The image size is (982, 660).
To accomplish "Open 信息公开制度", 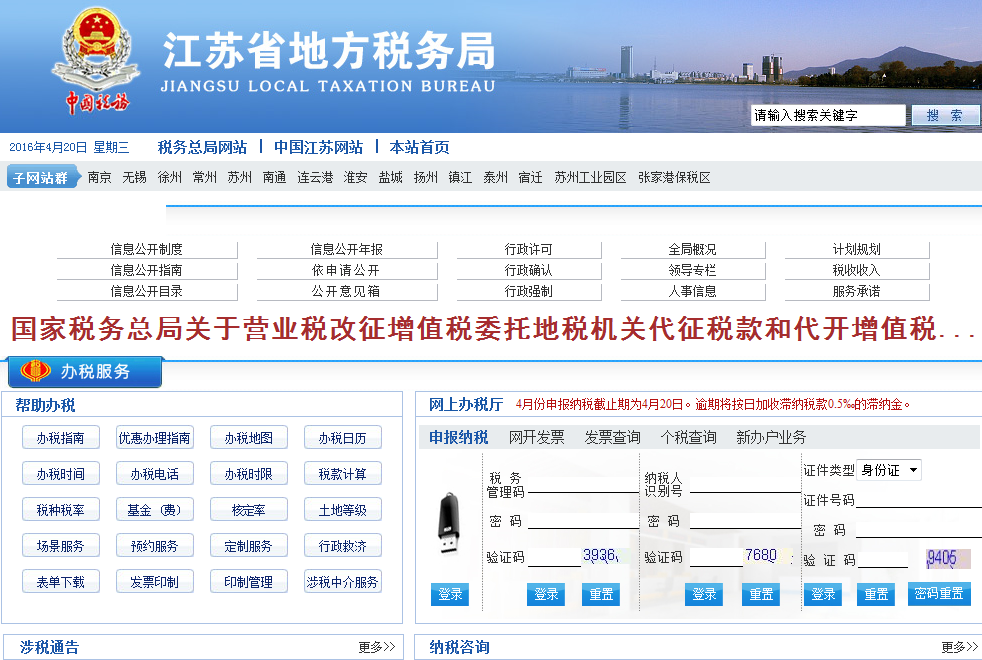I will pos(147,249).
